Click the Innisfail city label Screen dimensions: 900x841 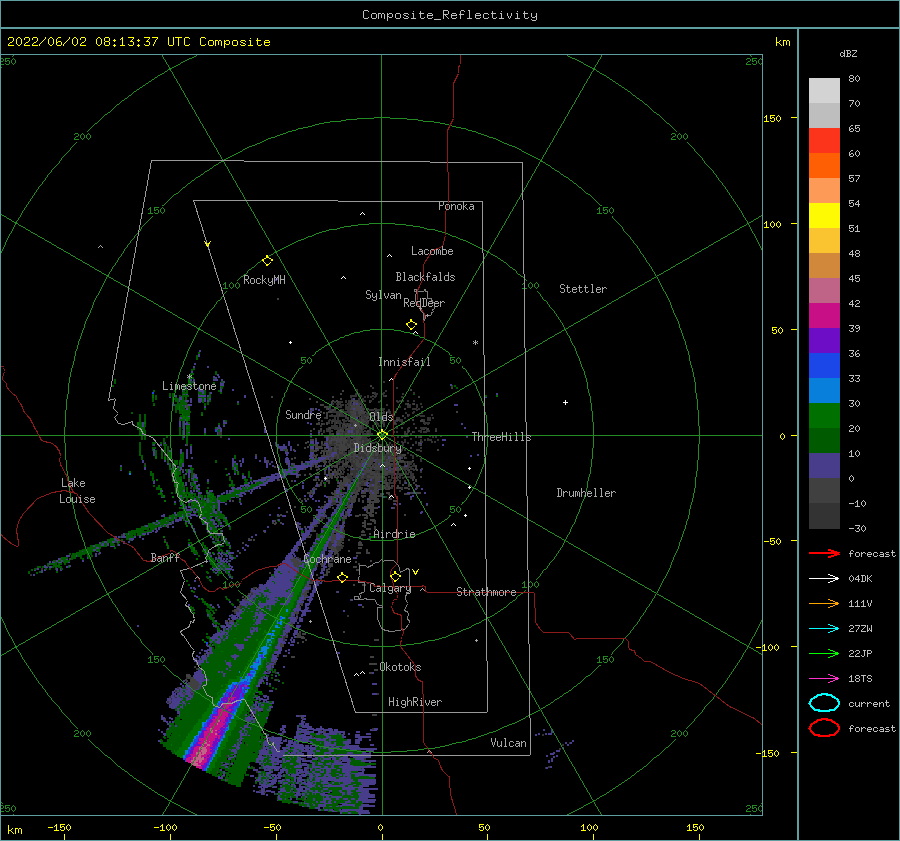(x=404, y=362)
